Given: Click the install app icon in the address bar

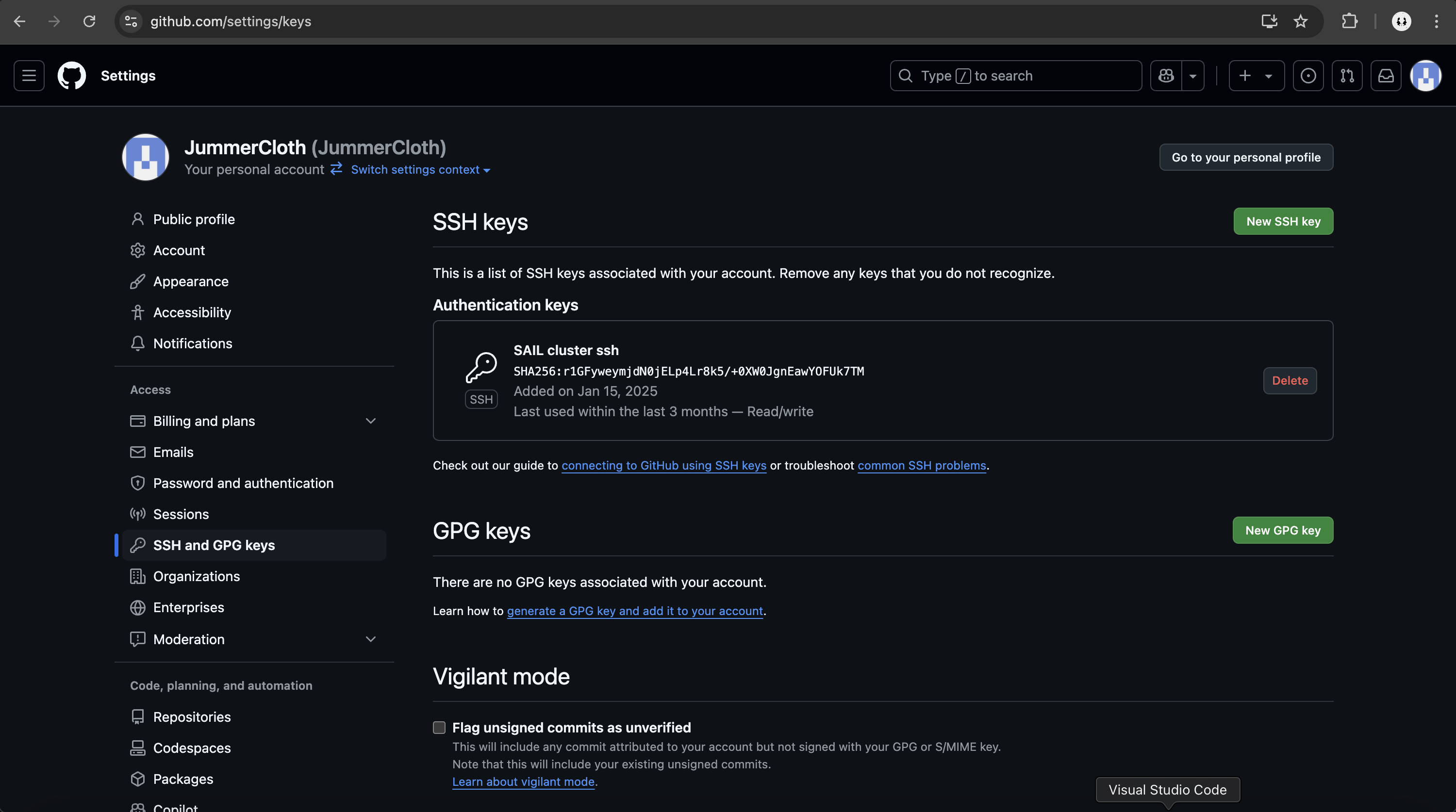Looking at the screenshot, I should click(1269, 21).
